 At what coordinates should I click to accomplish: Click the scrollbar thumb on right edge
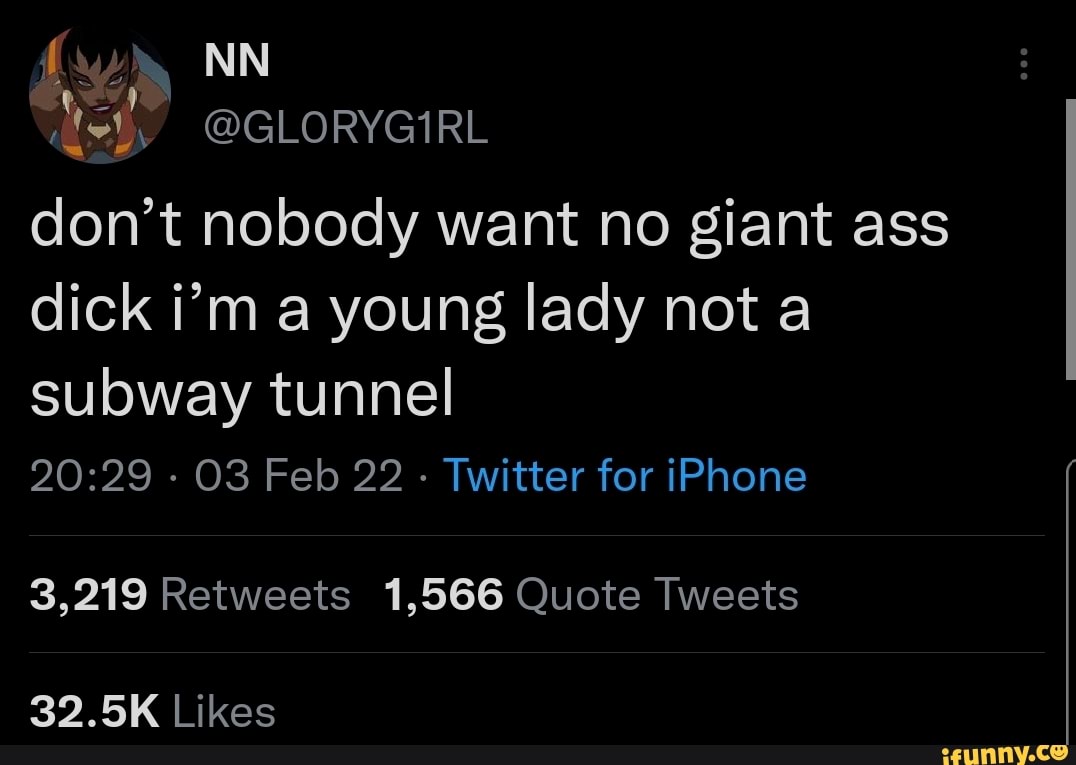tap(1070, 240)
